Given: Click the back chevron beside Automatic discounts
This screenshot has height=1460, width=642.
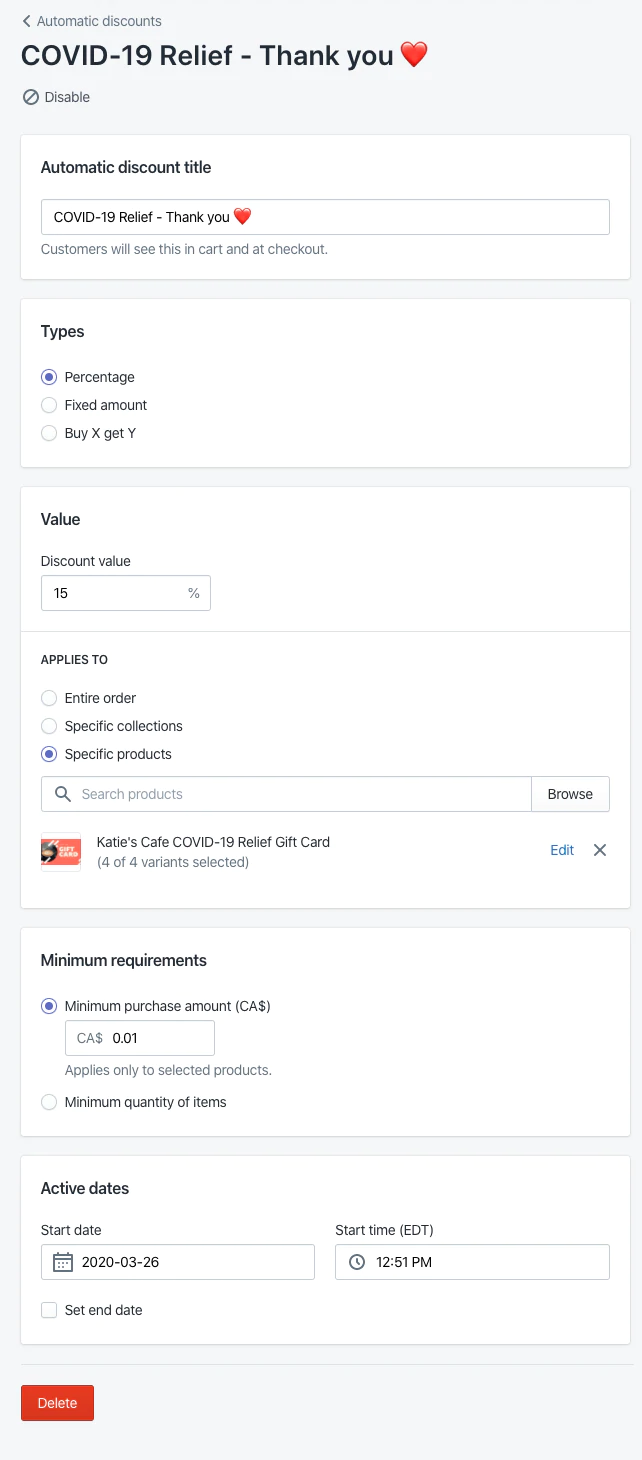Looking at the screenshot, I should [x=27, y=21].
